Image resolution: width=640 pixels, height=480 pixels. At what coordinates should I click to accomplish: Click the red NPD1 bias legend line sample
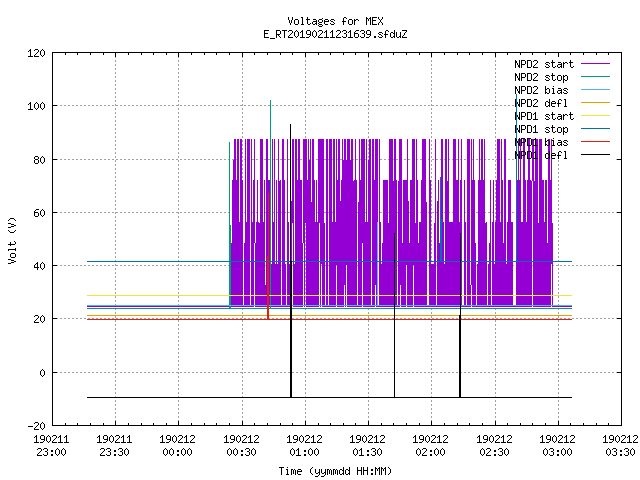(596, 142)
